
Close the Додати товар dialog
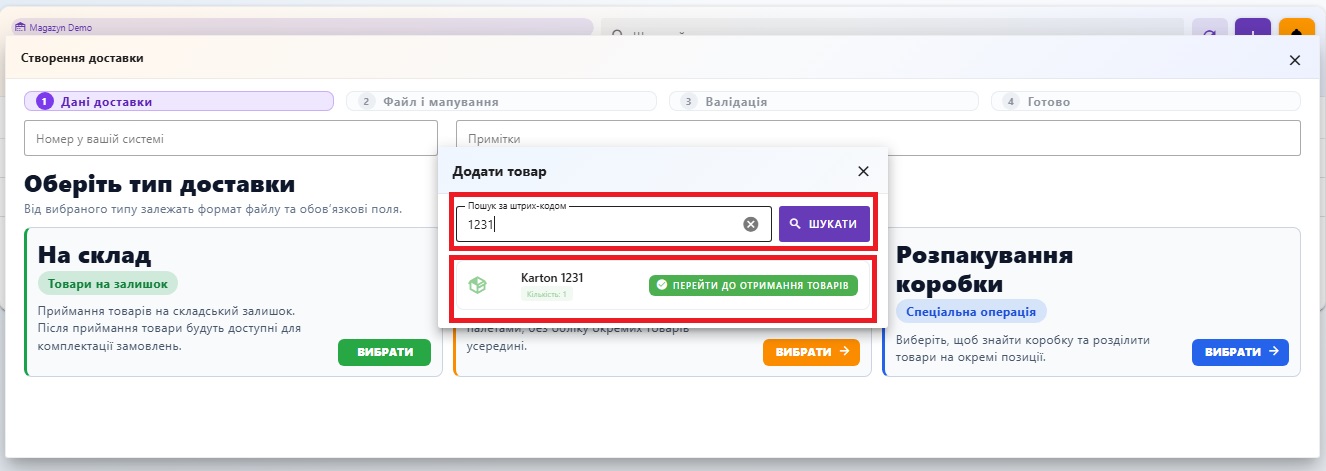[x=864, y=172]
